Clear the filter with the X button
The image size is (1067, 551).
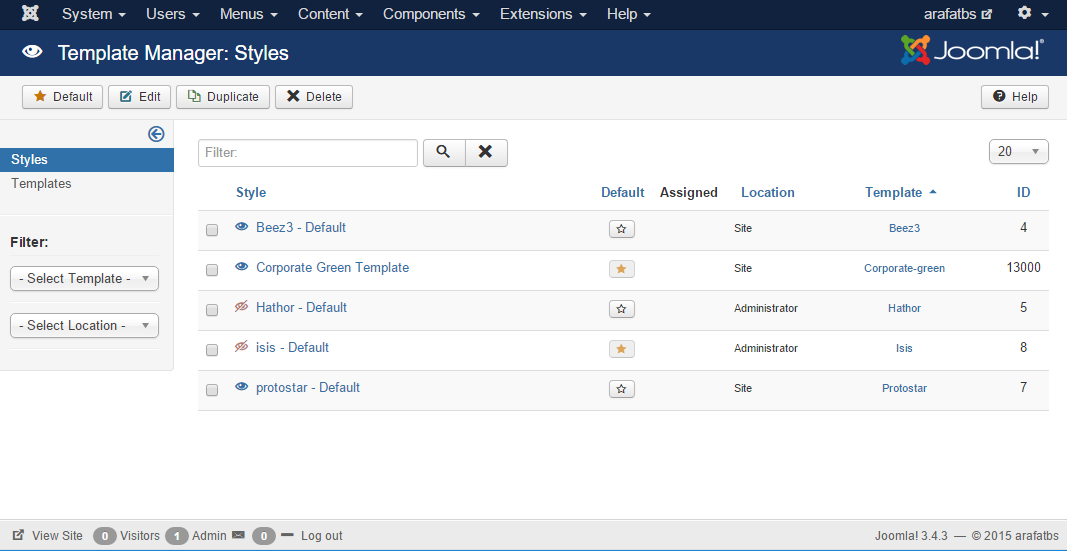point(486,152)
